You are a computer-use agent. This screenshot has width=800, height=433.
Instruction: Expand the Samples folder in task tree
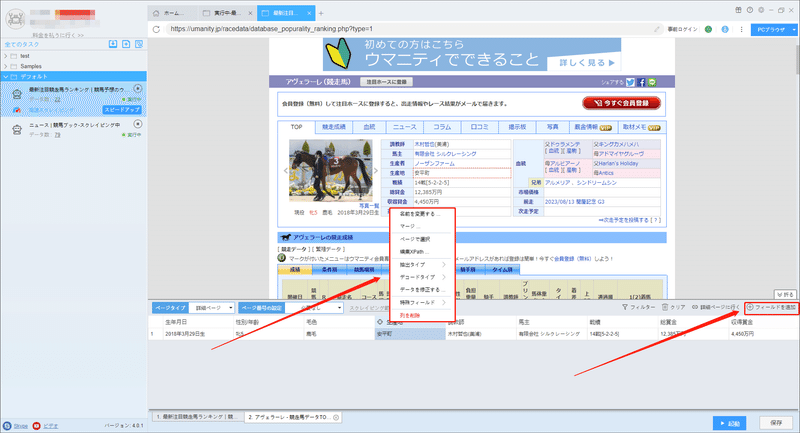[x=6, y=66]
